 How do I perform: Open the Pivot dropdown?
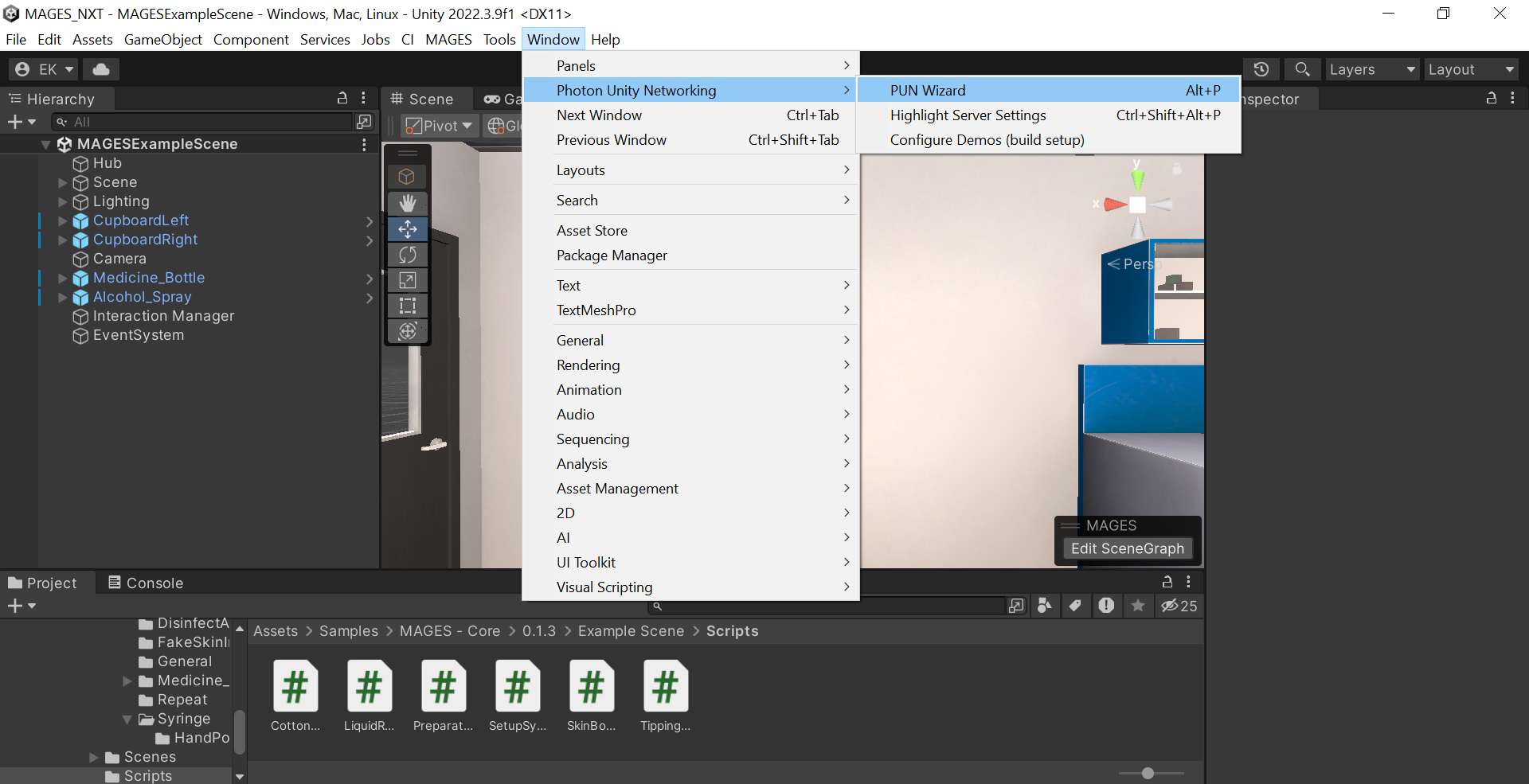pos(440,126)
